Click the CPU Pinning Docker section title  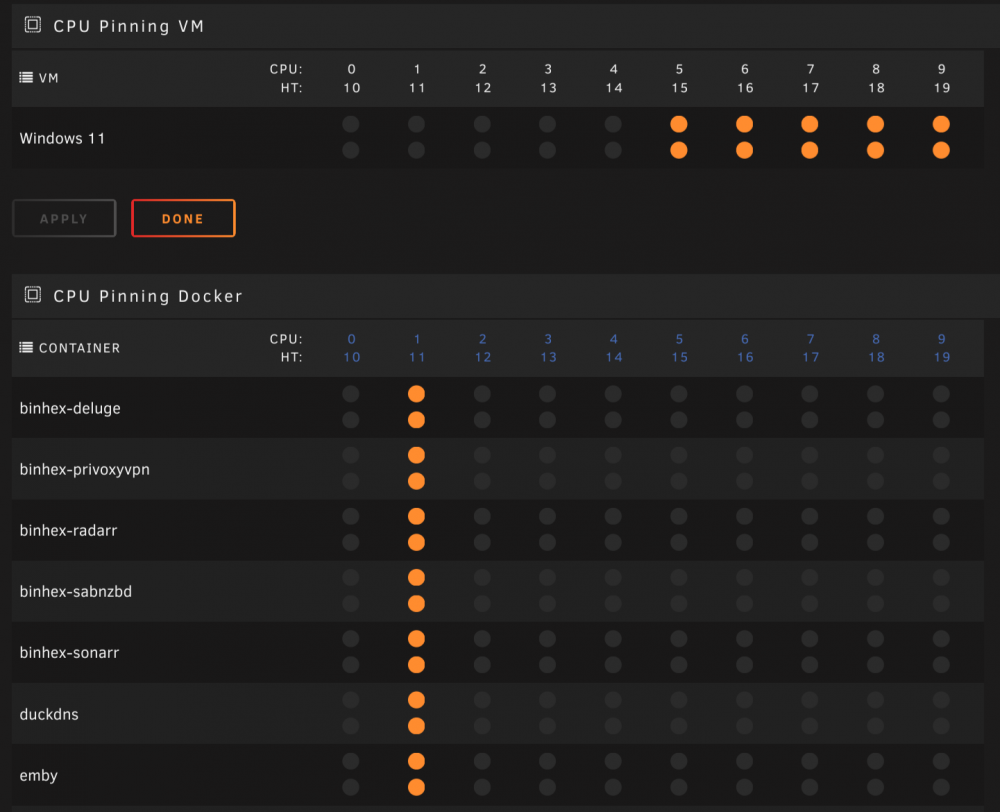click(x=148, y=296)
